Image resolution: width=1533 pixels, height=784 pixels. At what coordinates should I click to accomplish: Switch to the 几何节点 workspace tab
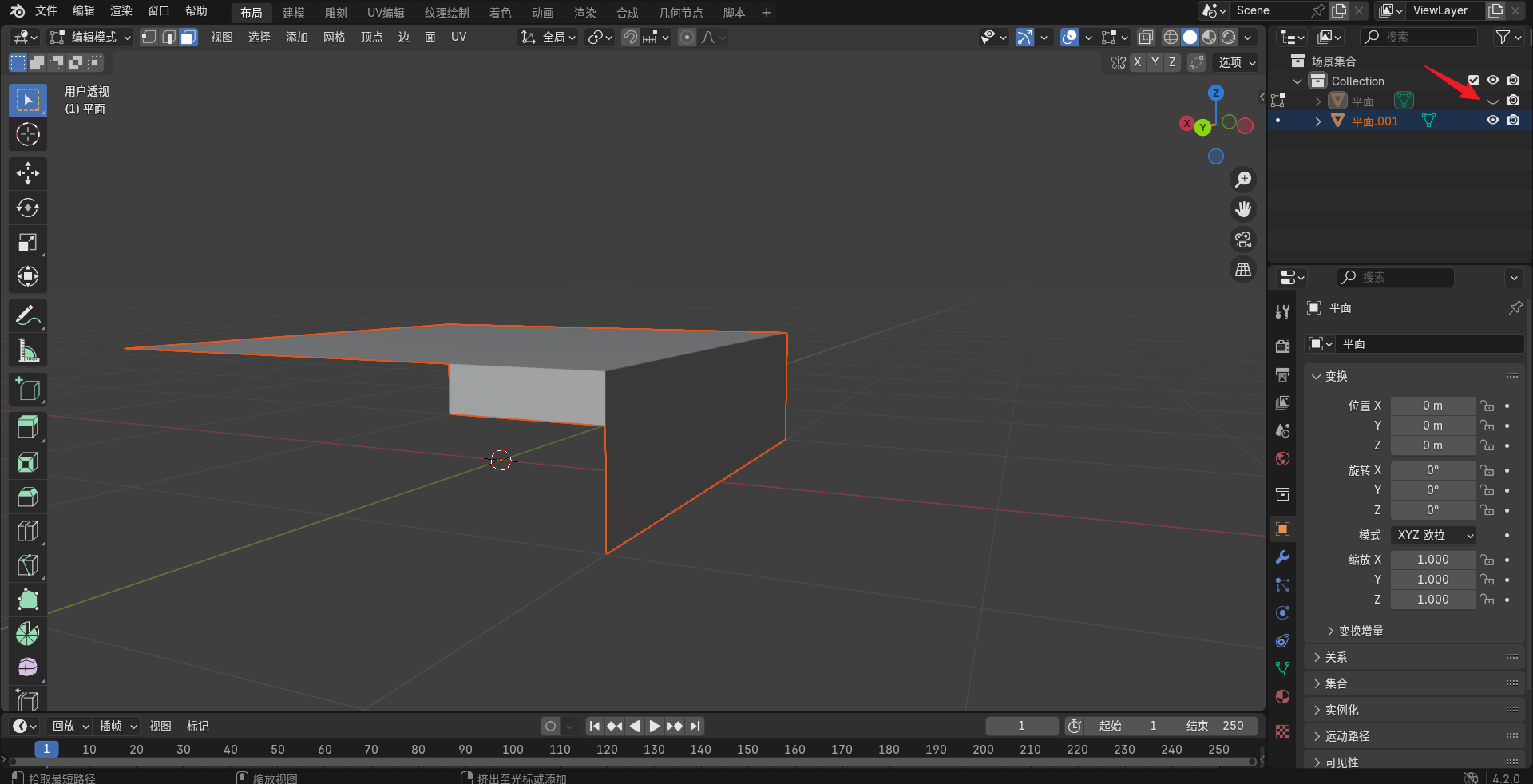pos(681,13)
